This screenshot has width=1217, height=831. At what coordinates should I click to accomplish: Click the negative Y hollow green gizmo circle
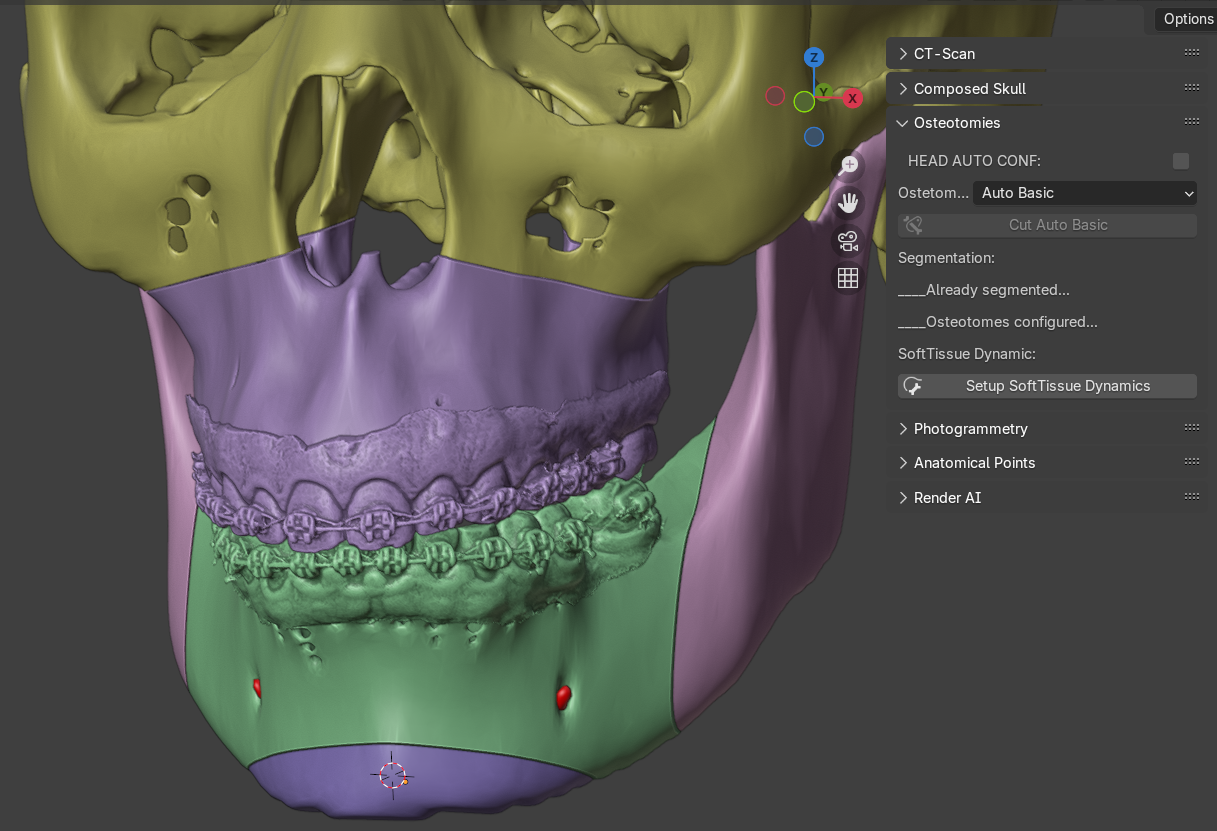click(804, 101)
